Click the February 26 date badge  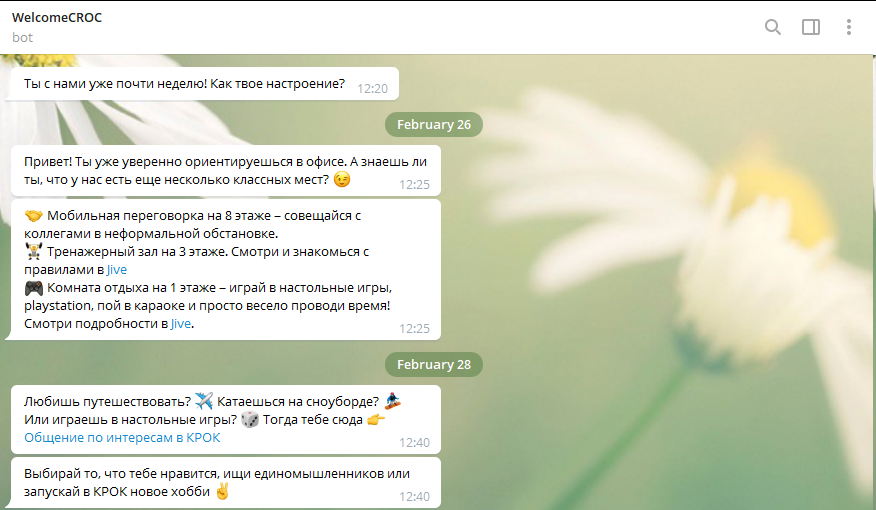[434, 124]
